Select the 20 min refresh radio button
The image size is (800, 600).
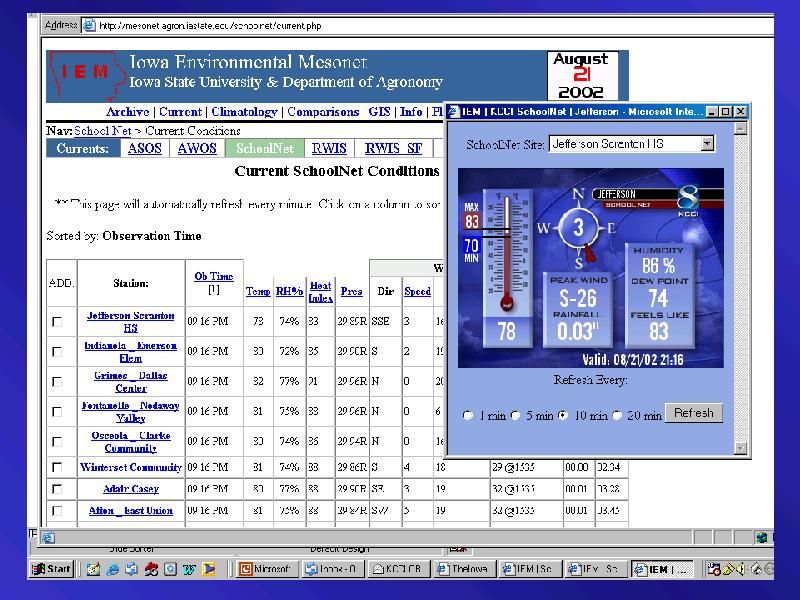(617, 415)
